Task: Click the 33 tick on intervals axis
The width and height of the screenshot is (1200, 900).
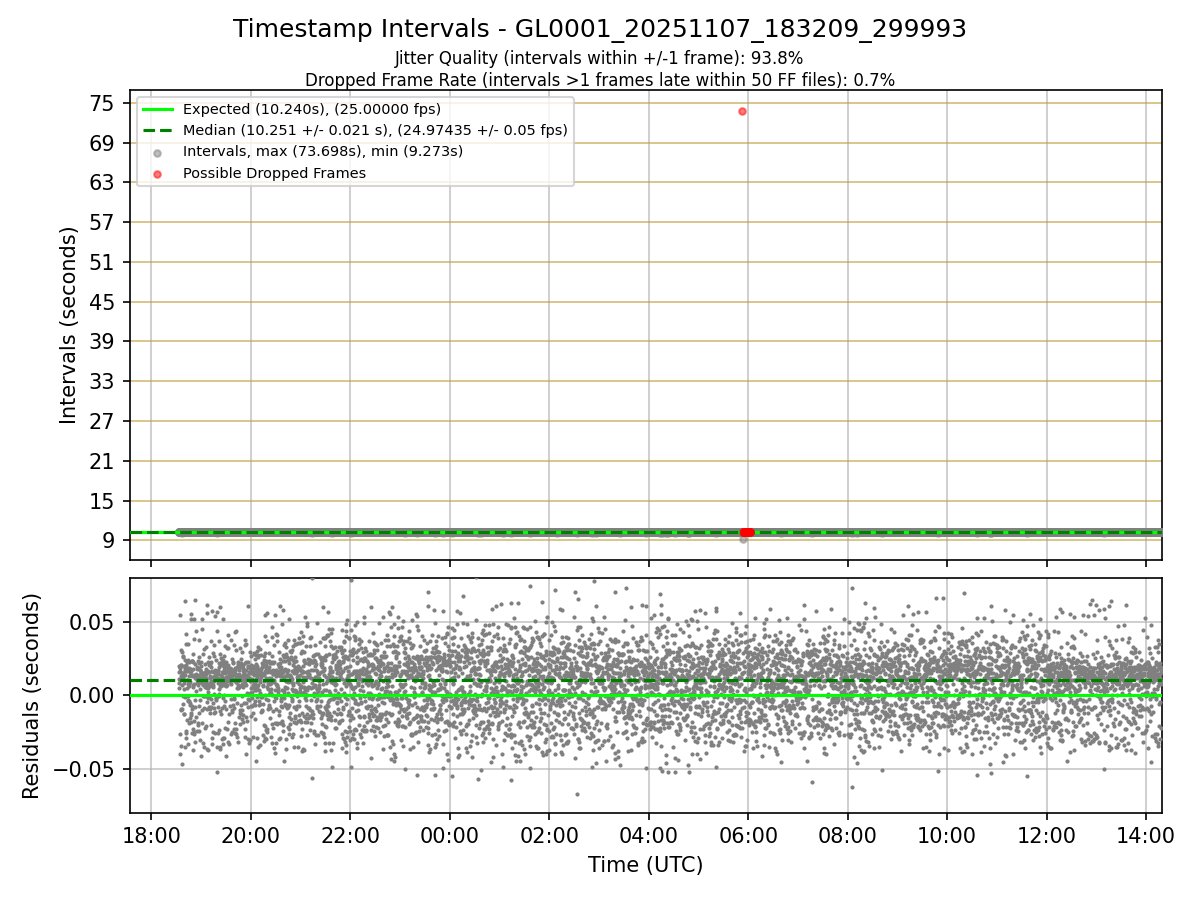Action: point(101,381)
